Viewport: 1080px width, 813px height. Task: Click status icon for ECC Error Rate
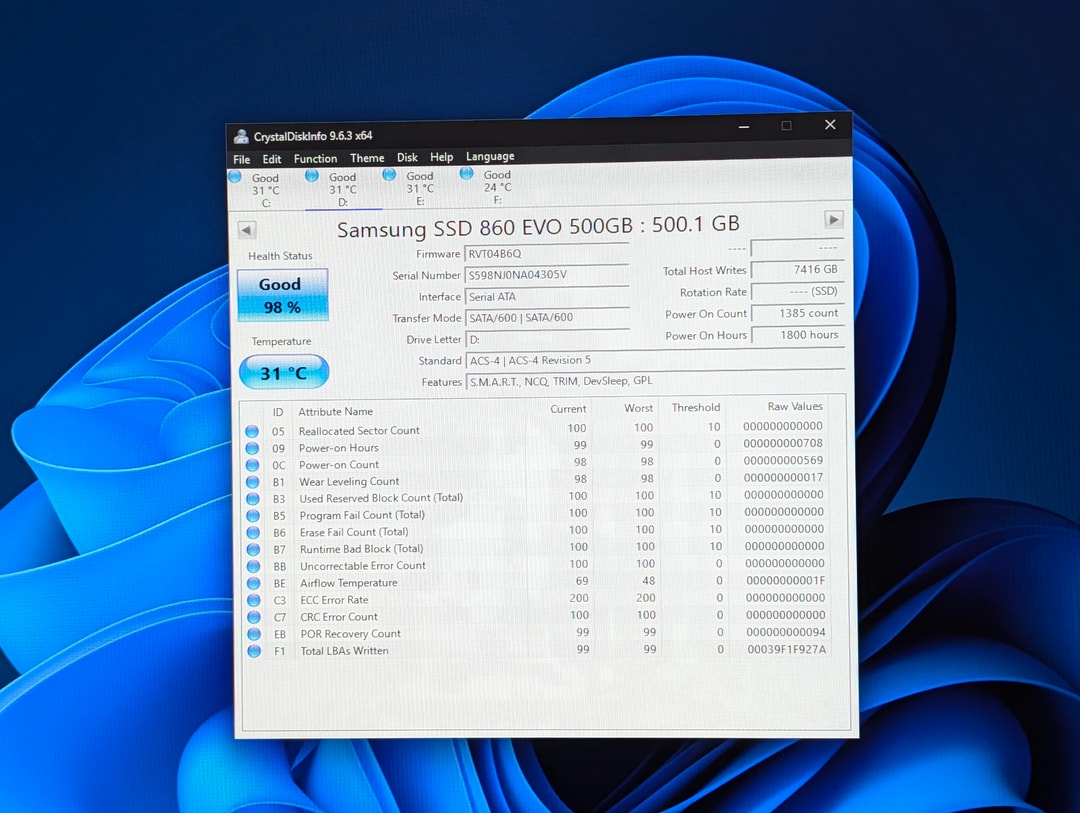pos(254,600)
